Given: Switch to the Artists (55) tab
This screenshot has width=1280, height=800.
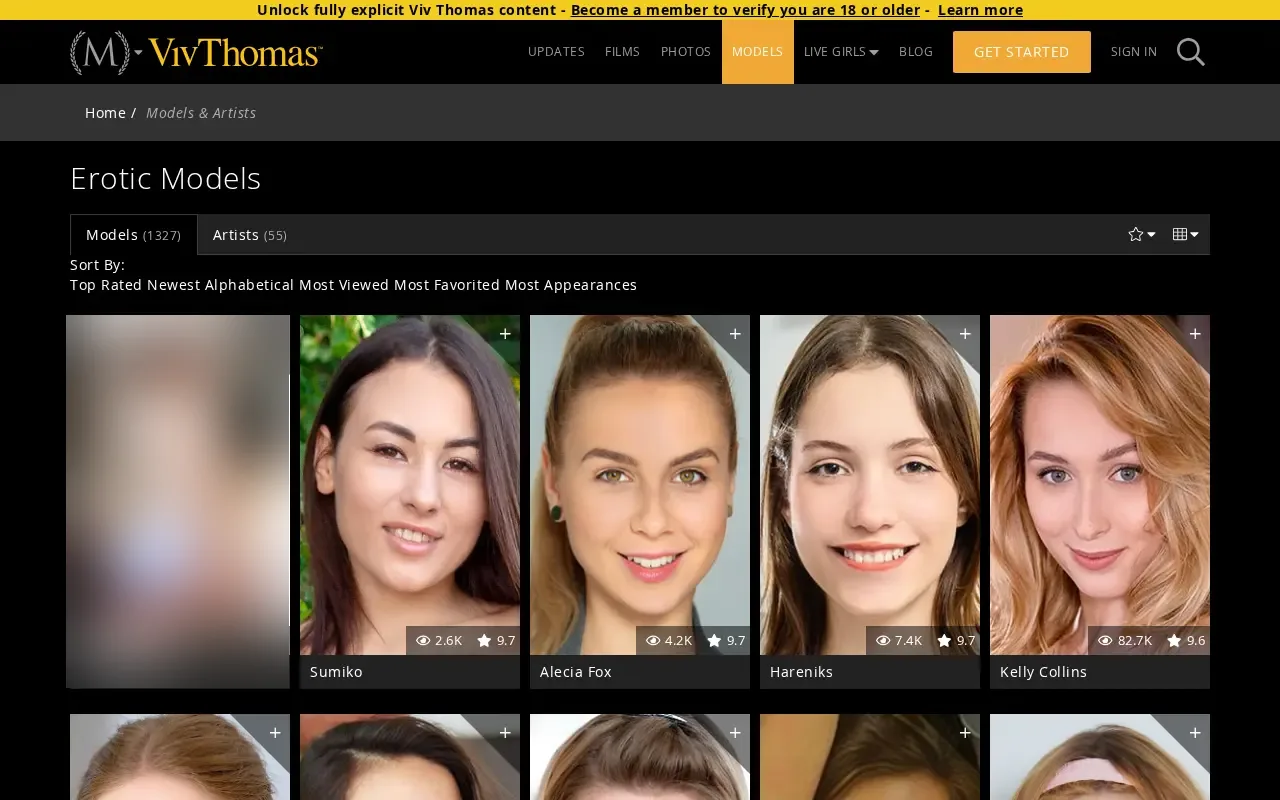Looking at the screenshot, I should 250,235.
